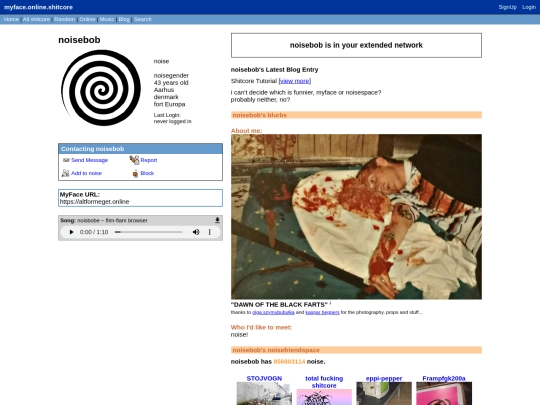Click the noisegender text
The width and height of the screenshot is (540, 405).
(171, 75)
